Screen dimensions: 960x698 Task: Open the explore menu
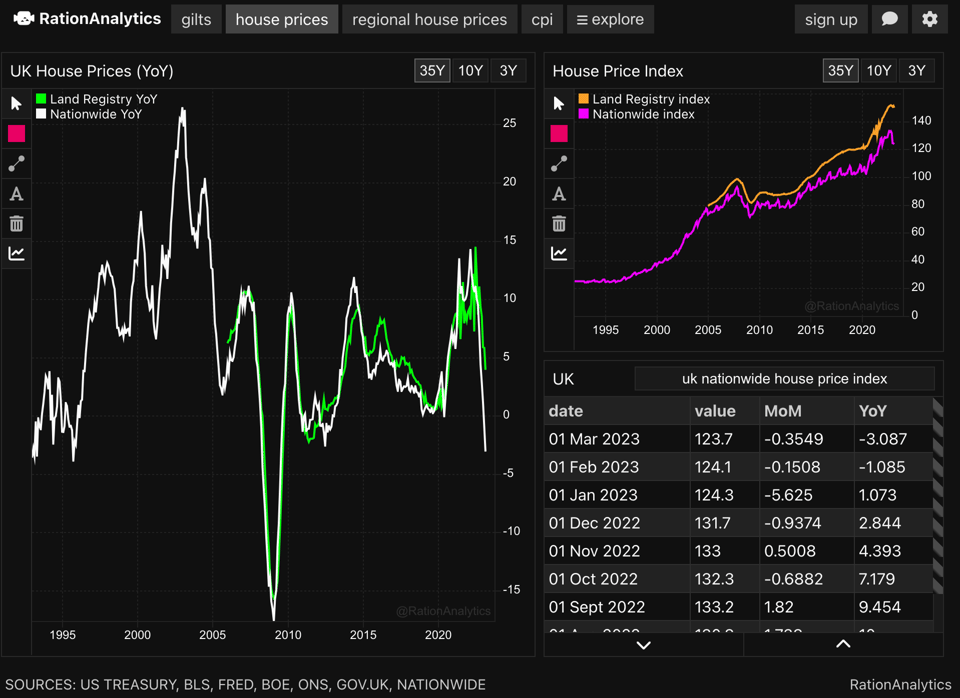610,19
